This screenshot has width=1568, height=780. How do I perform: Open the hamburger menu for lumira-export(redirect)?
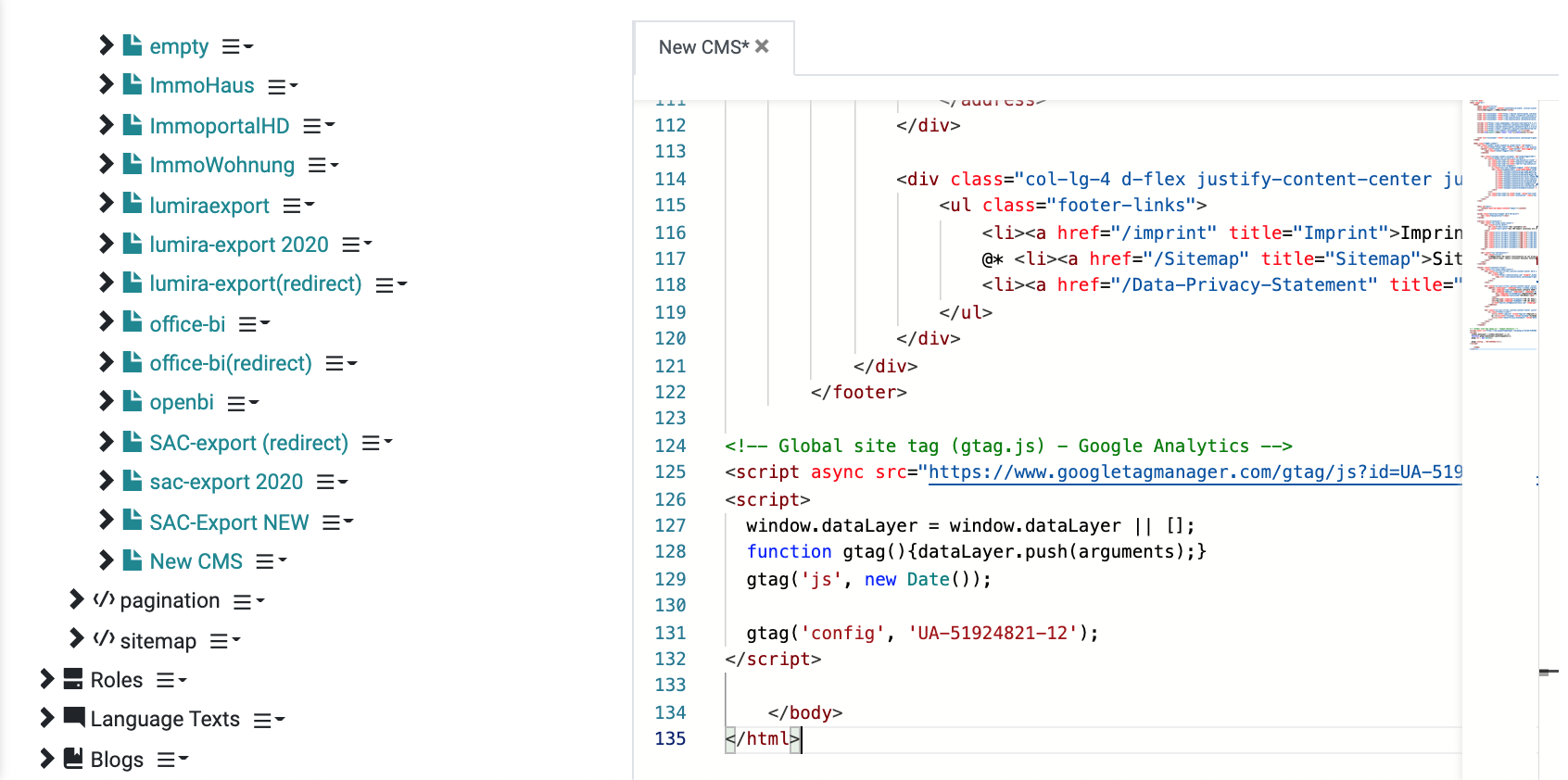(x=391, y=284)
